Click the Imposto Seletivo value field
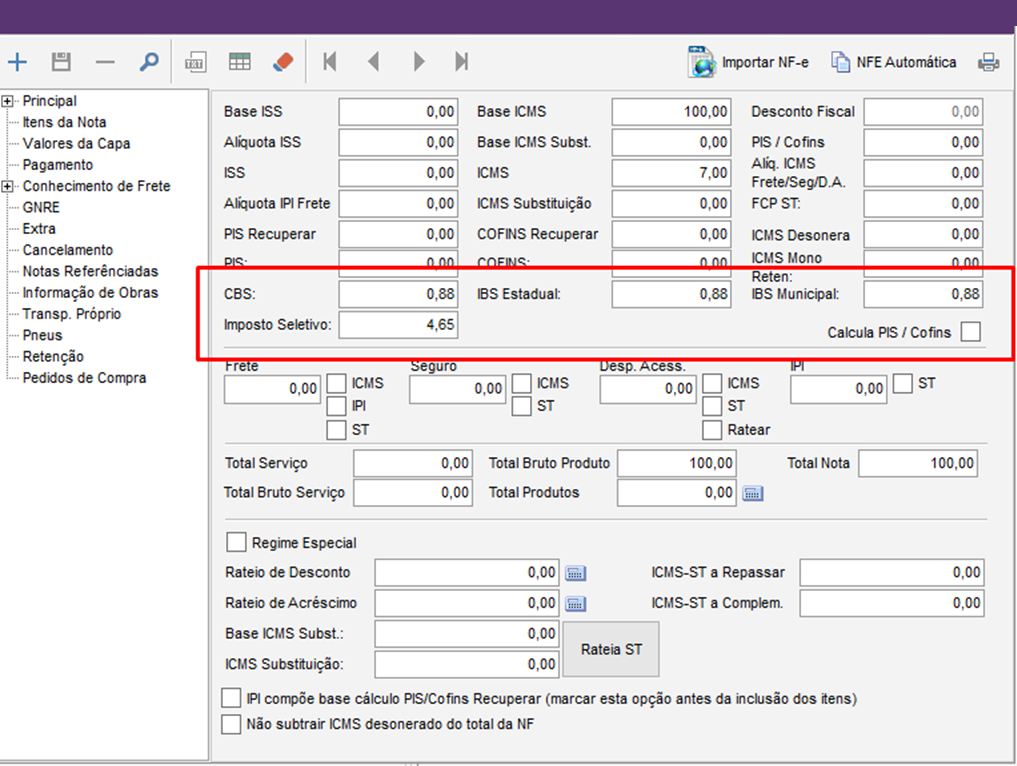Image resolution: width=1017 pixels, height=766 pixels. pyautogui.click(x=398, y=325)
